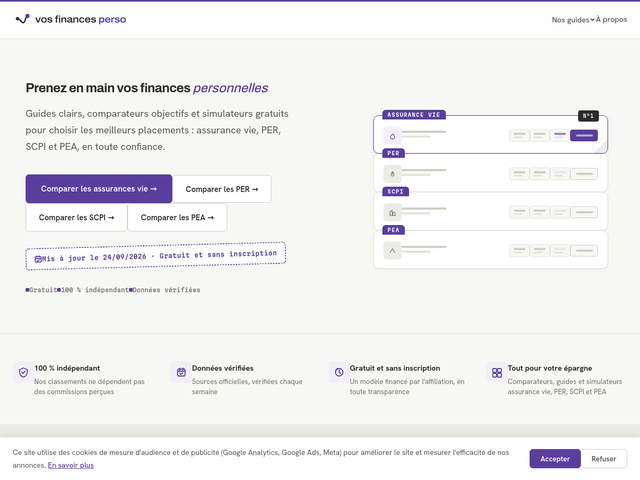The height and width of the screenshot is (480, 640).
Task: Accept cookies with the Accepter button
Action: pos(555,459)
